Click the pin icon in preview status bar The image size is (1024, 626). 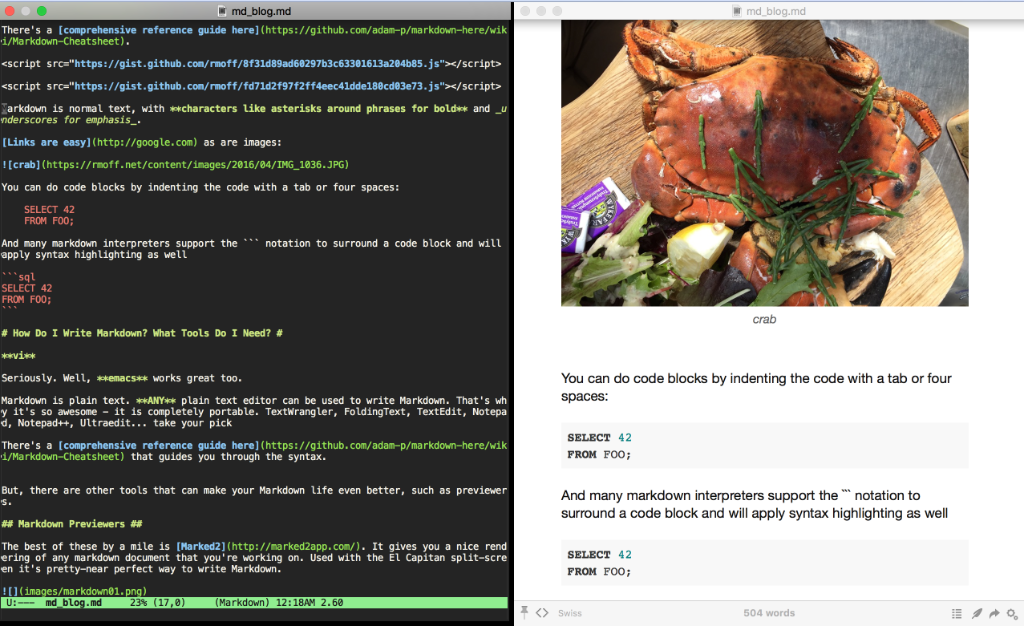click(x=523, y=612)
